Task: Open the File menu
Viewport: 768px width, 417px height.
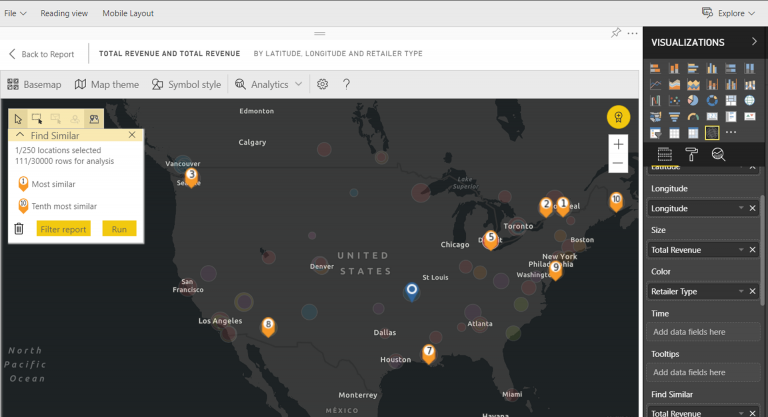Action: (x=15, y=13)
